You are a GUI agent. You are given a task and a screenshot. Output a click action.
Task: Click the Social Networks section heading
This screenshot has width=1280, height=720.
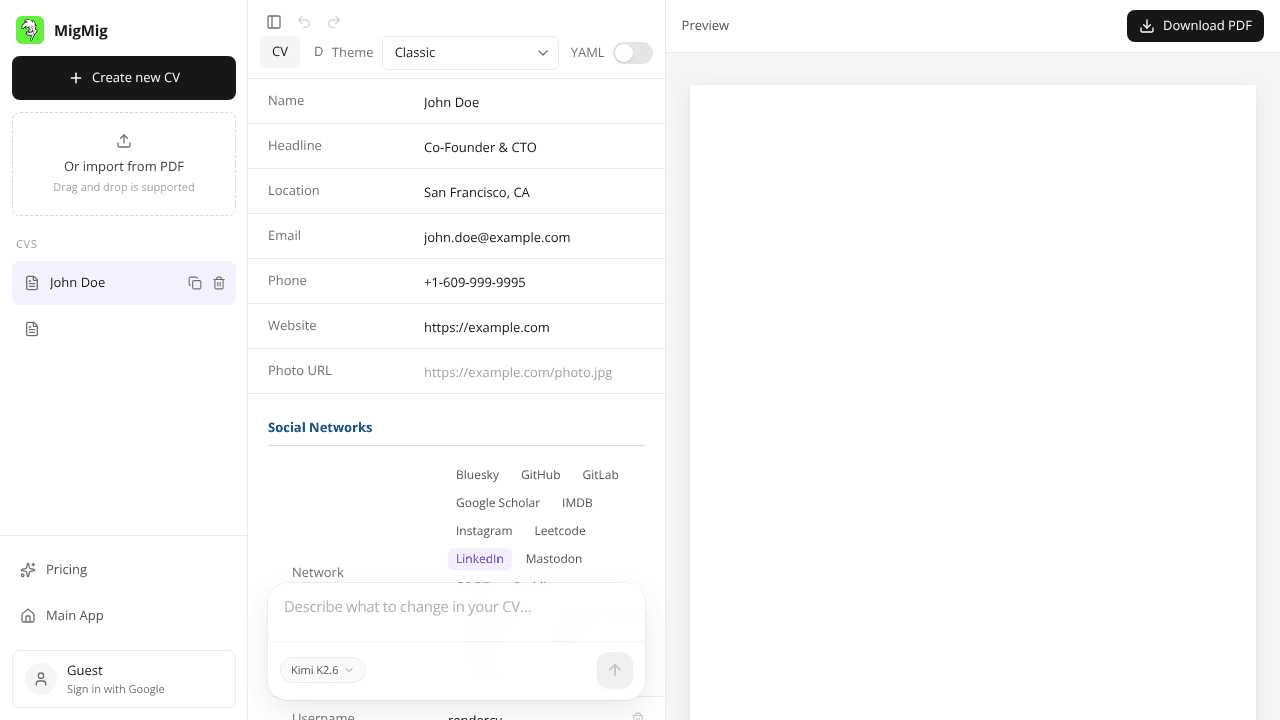click(x=320, y=427)
